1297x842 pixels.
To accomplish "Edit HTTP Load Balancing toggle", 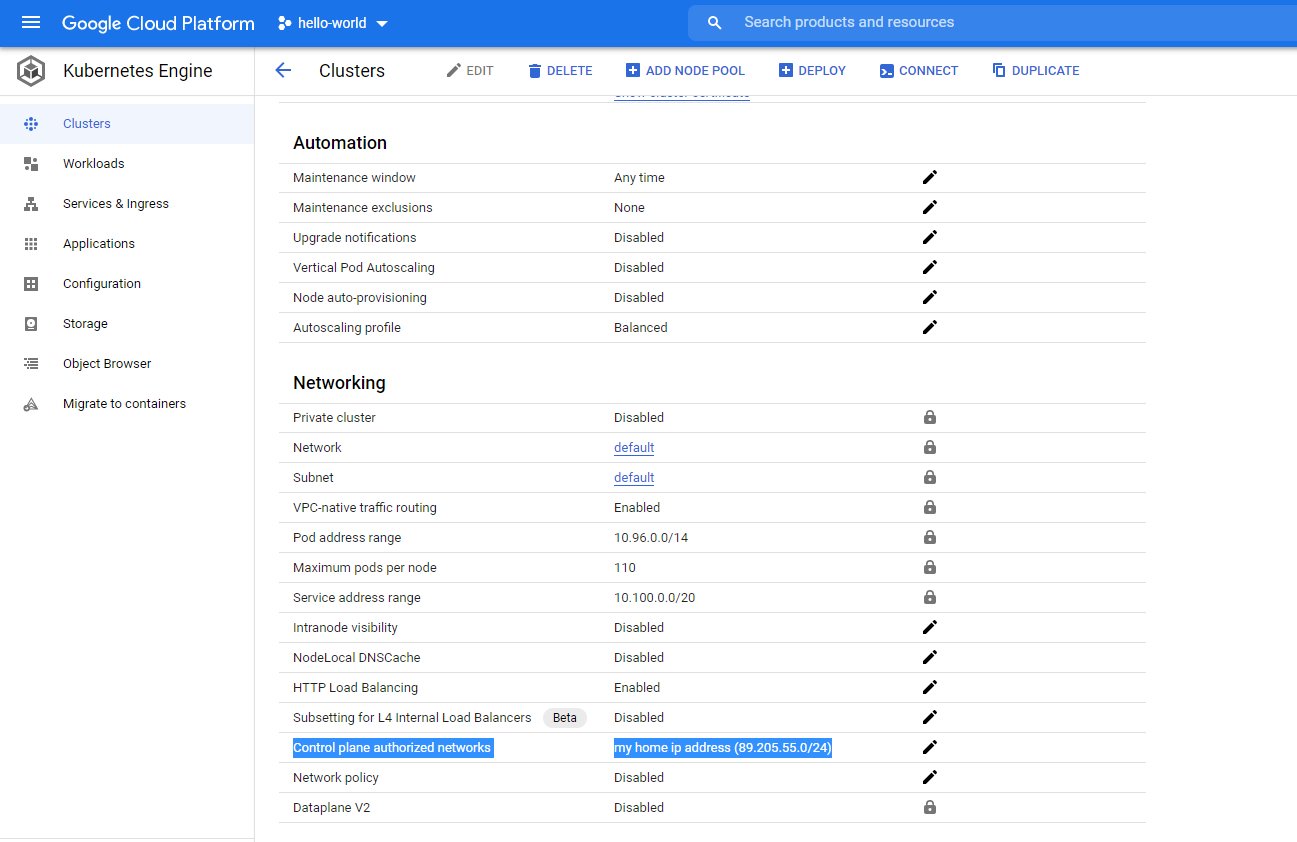I will point(929,687).
